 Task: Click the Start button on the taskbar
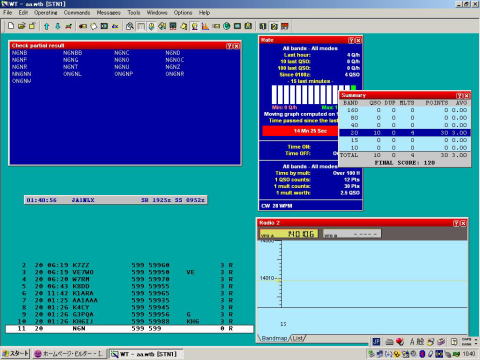point(15,354)
